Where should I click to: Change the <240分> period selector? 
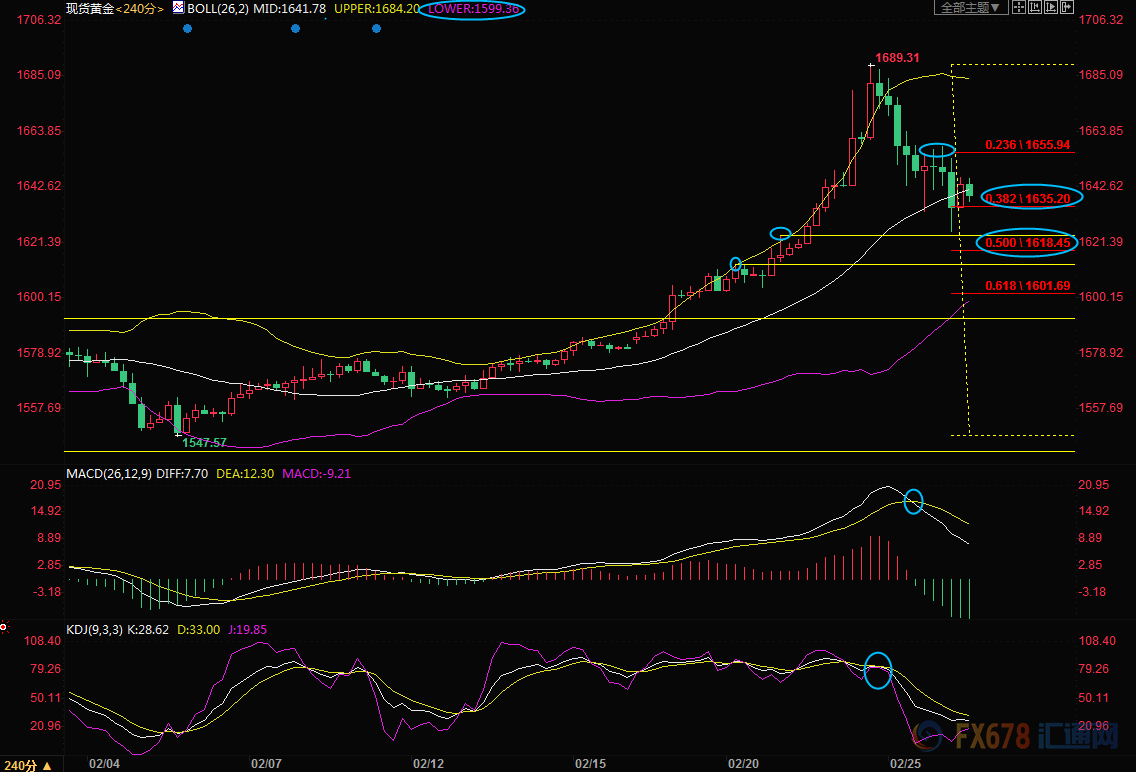pyautogui.click(x=140, y=9)
